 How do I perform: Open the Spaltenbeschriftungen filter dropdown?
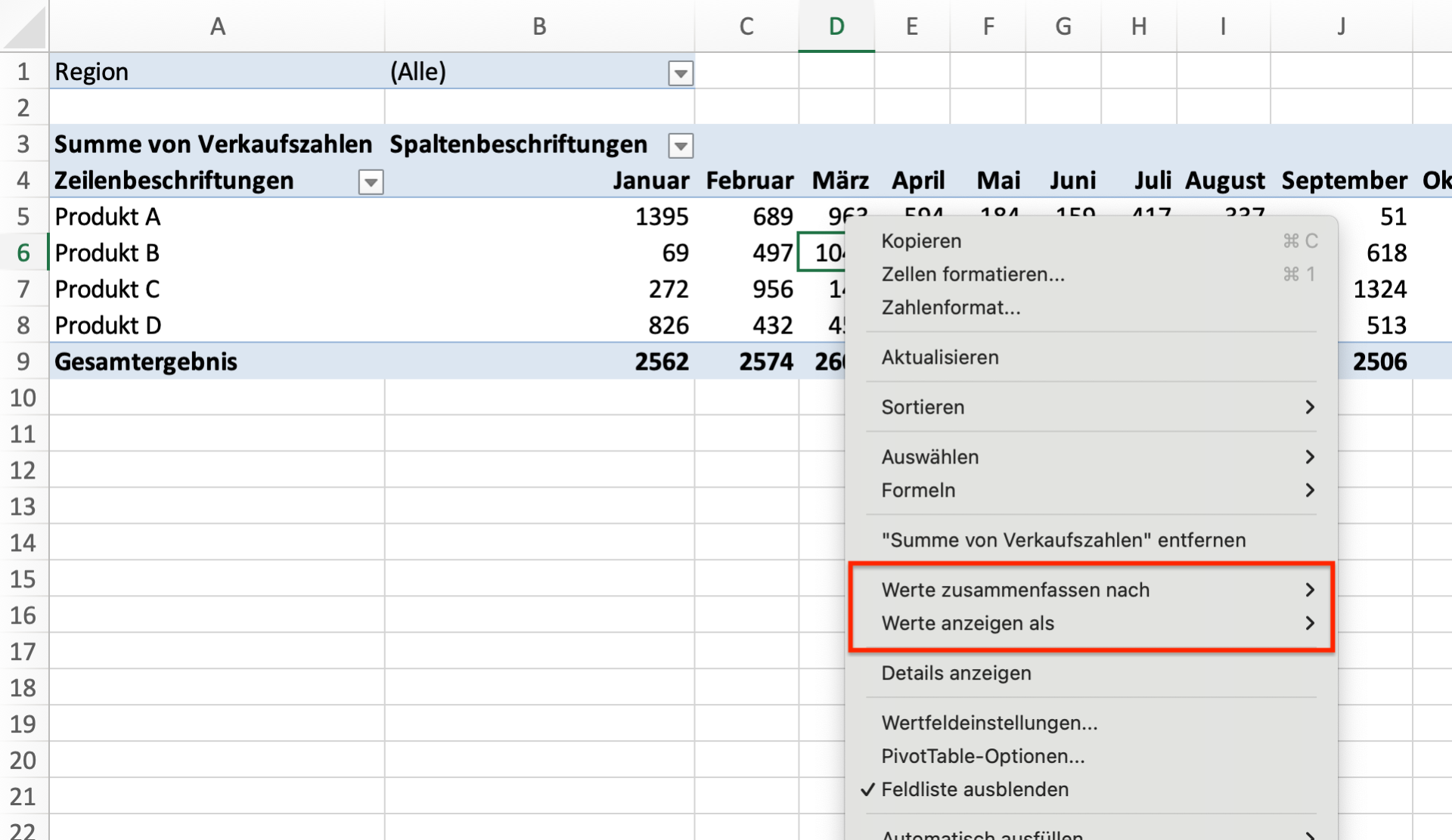coord(680,145)
